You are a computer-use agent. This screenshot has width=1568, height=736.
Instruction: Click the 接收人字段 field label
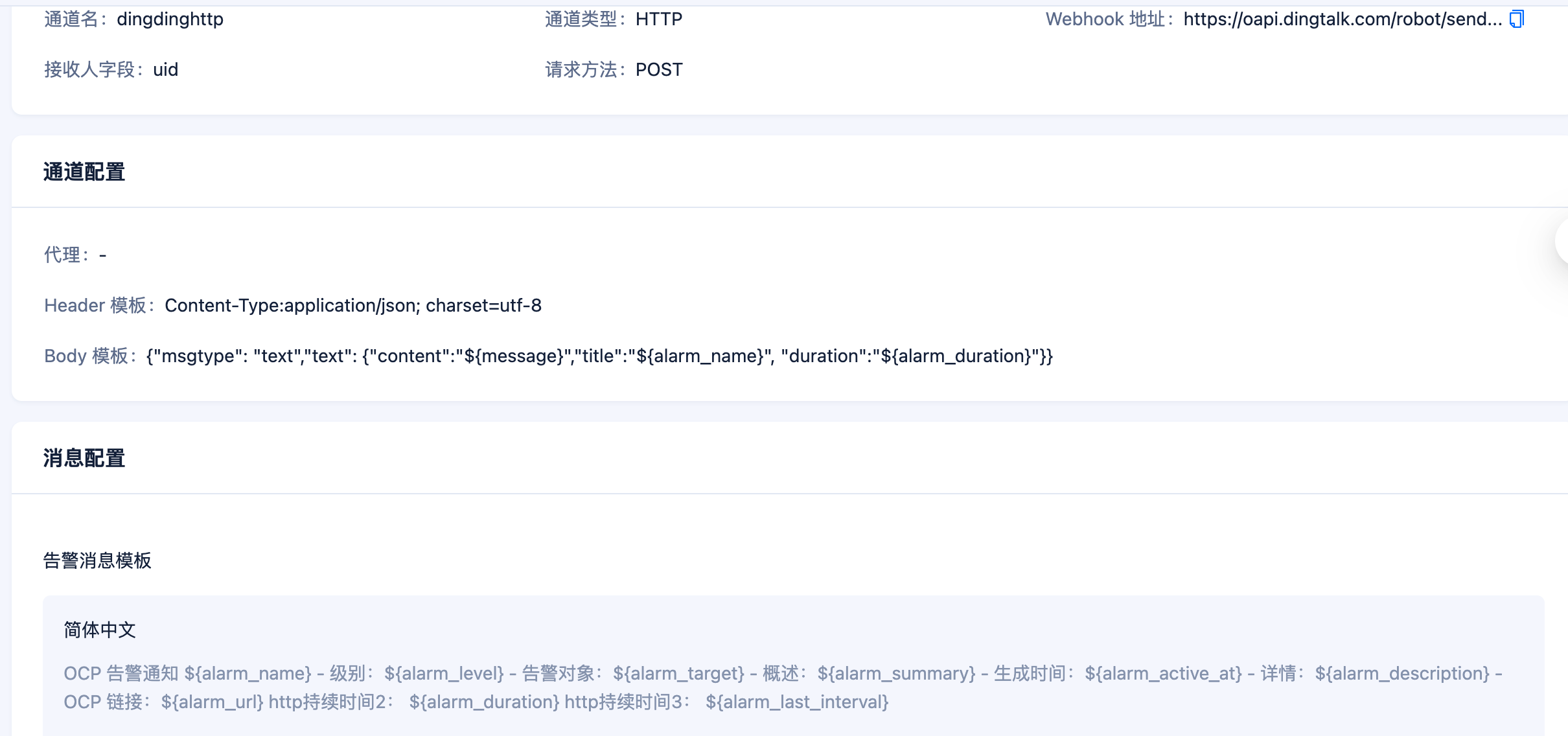point(94,70)
